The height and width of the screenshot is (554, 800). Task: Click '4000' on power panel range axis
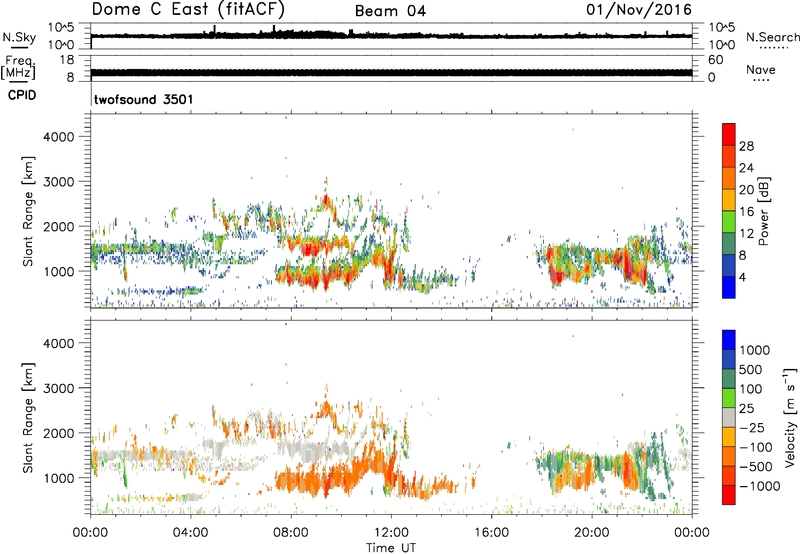pyautogui.click(x=59, y=137)
